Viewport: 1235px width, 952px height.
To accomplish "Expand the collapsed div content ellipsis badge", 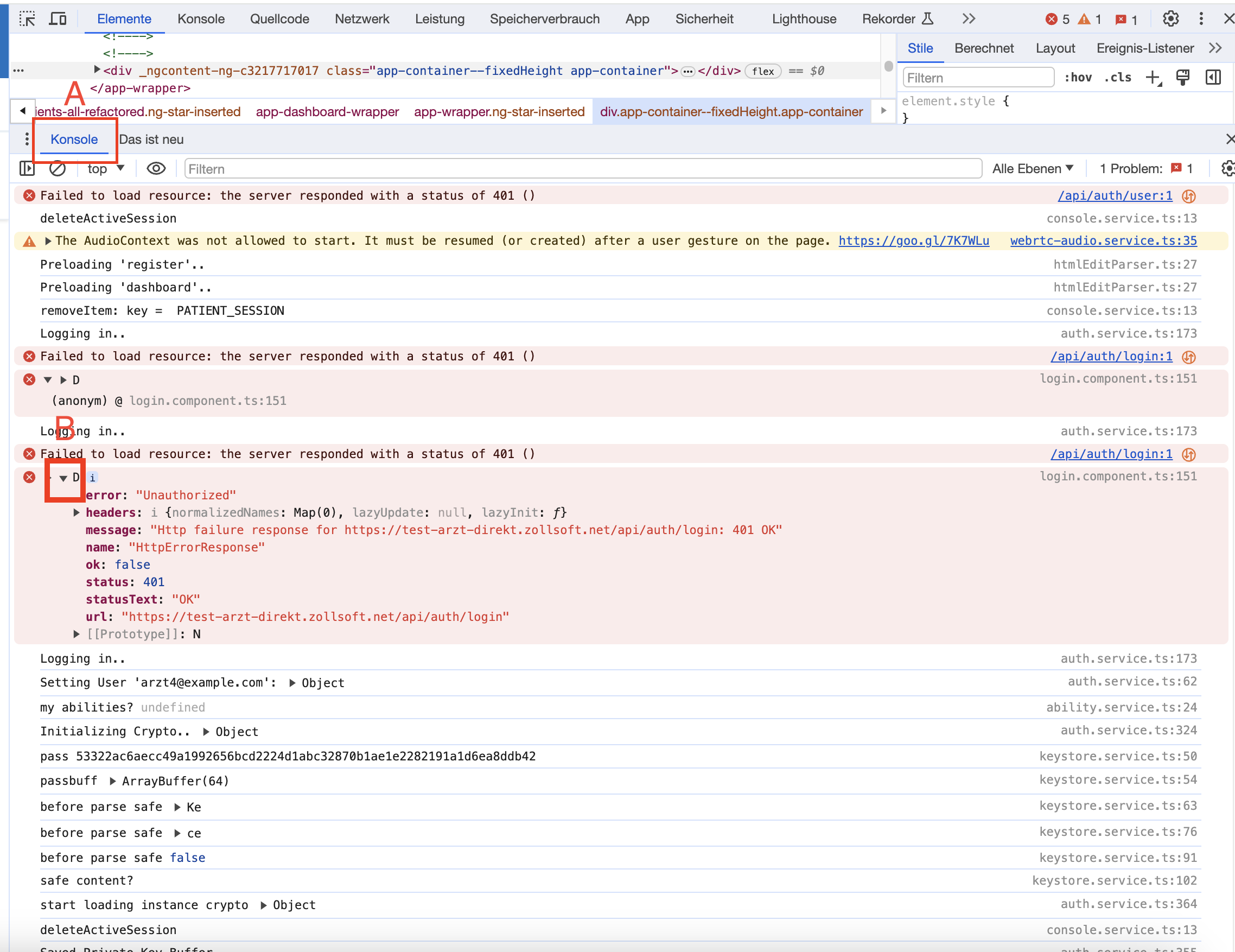I will 687,71.
